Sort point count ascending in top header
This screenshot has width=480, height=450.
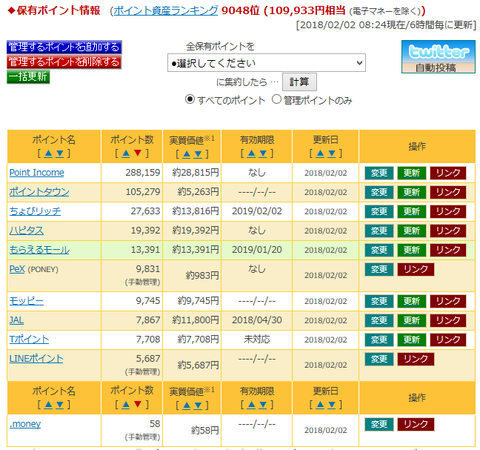point(126,153)
